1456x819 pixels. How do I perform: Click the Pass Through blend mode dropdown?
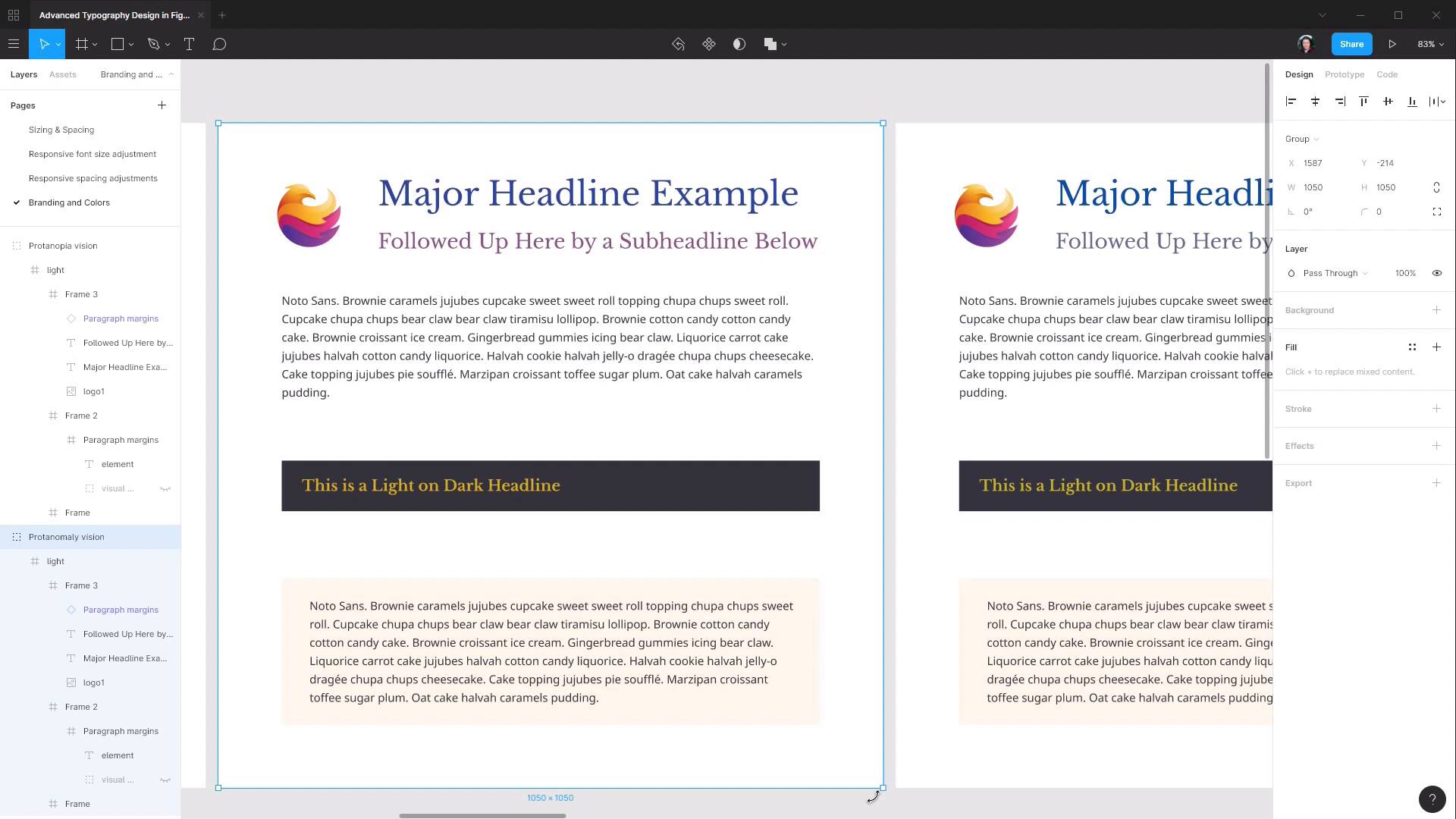1337,273
